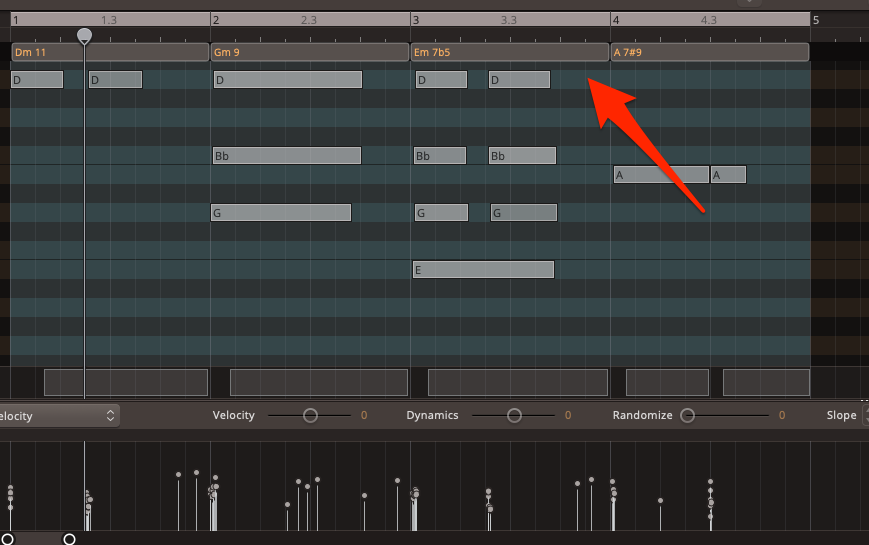Open the Velocity lane type dropdown
This screenshot has height=545, width=869.
[58, 415]
